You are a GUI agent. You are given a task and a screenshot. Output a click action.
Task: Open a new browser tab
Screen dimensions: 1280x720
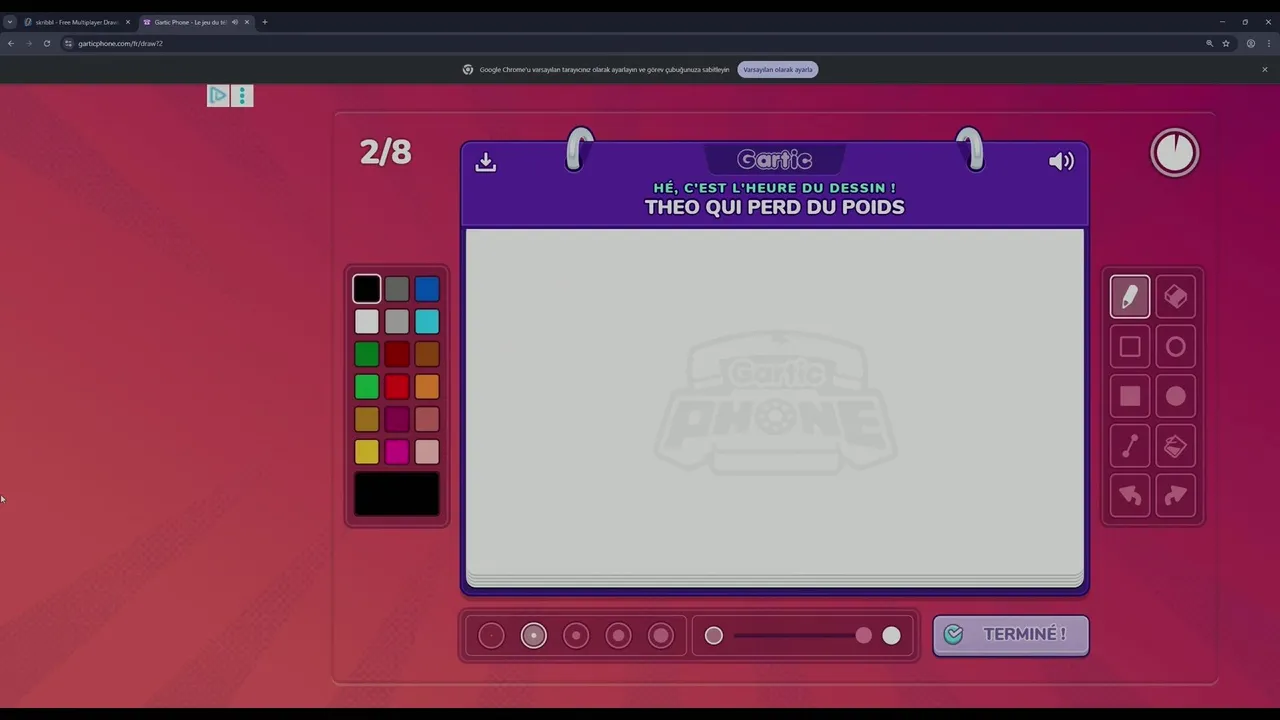pyautogui.click(x=265, y=22)
